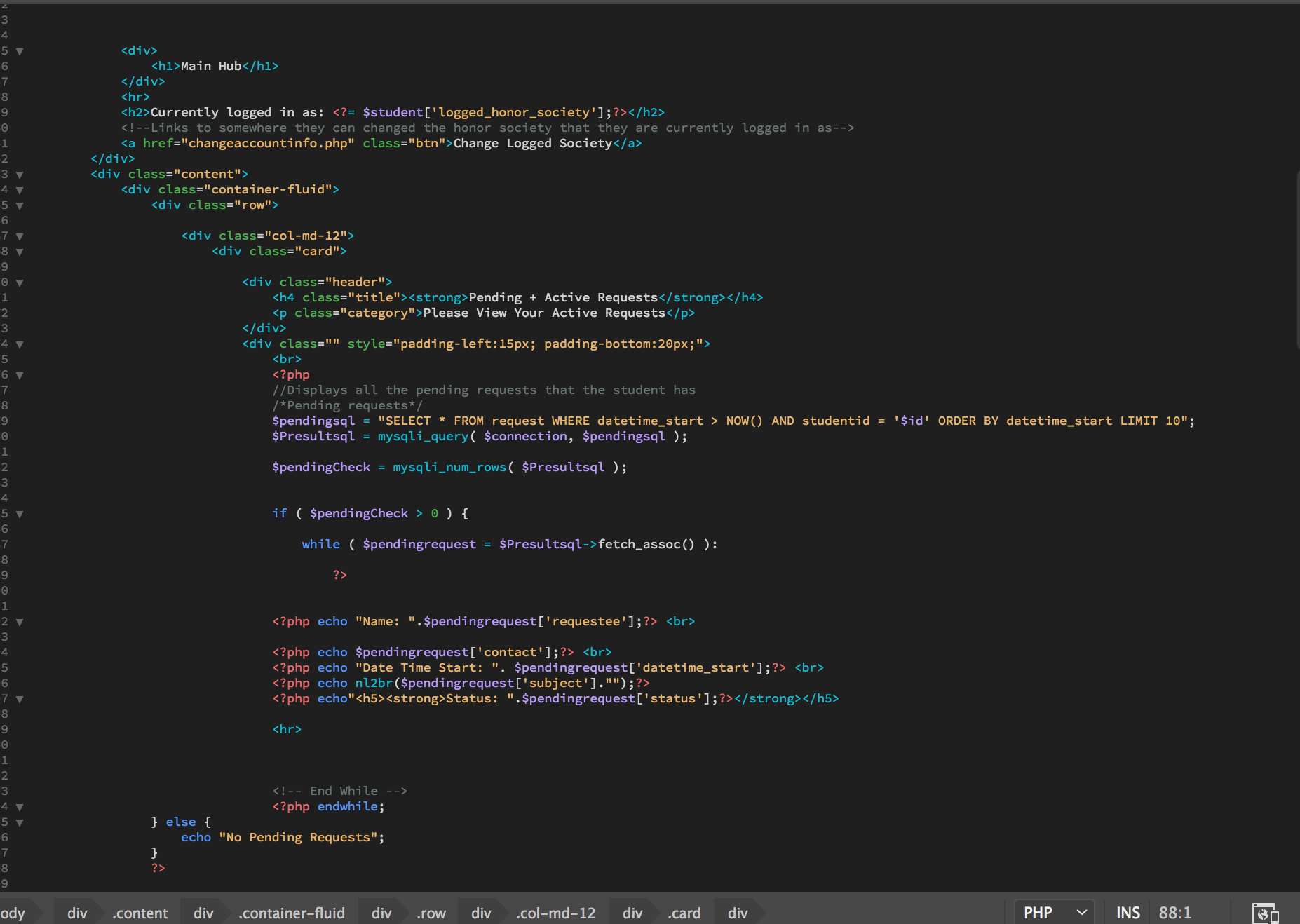Select the .content tag in tag selector

pyautogui.click(x=140, y=913)
